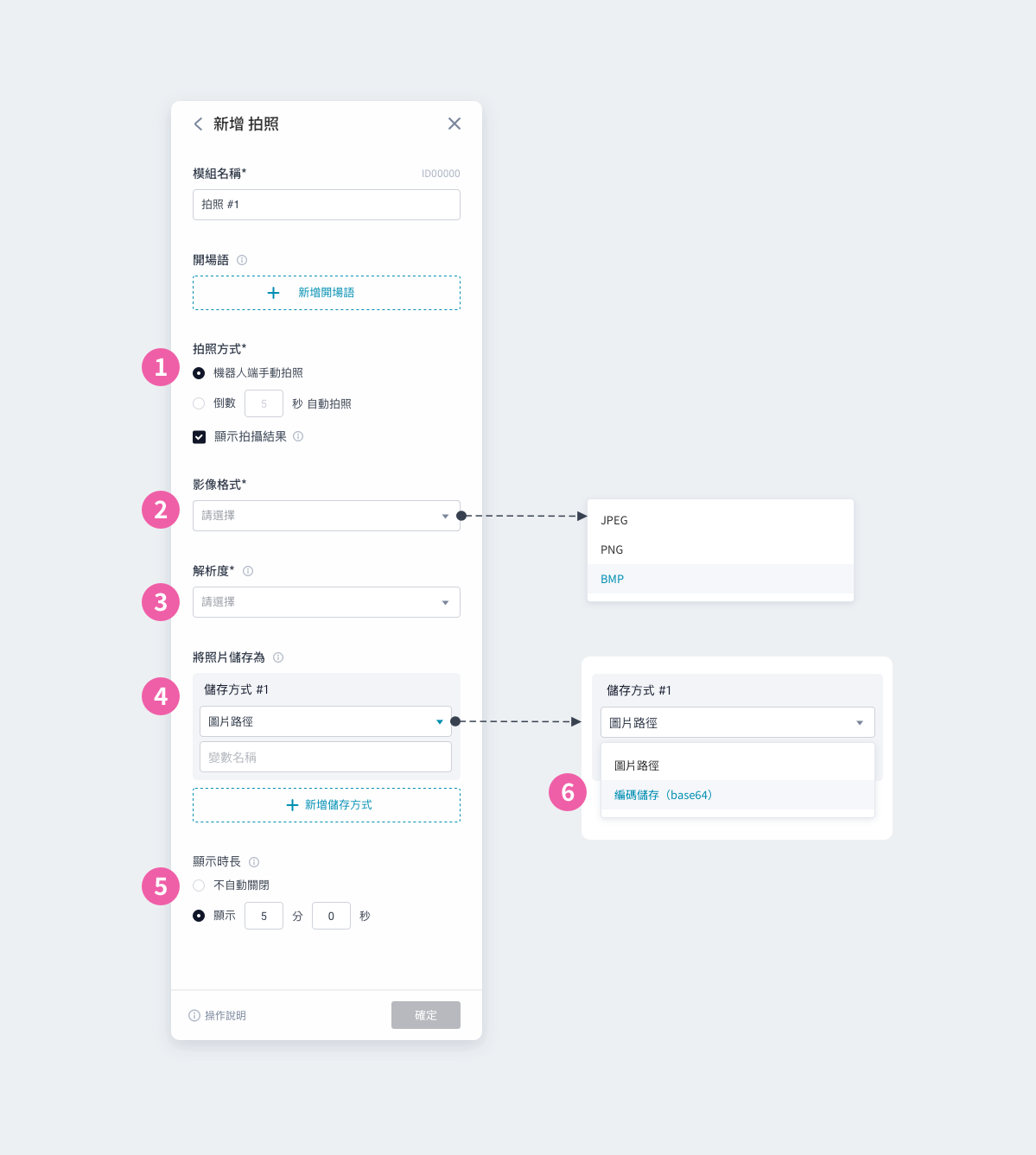
Task: Open 操作說明 help at panel bottom
Action: (x=218, y=1016)
